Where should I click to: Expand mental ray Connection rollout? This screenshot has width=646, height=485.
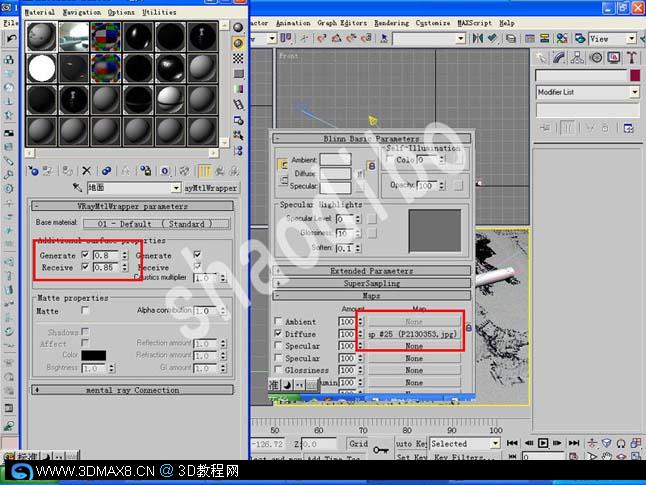pos(132,390)
